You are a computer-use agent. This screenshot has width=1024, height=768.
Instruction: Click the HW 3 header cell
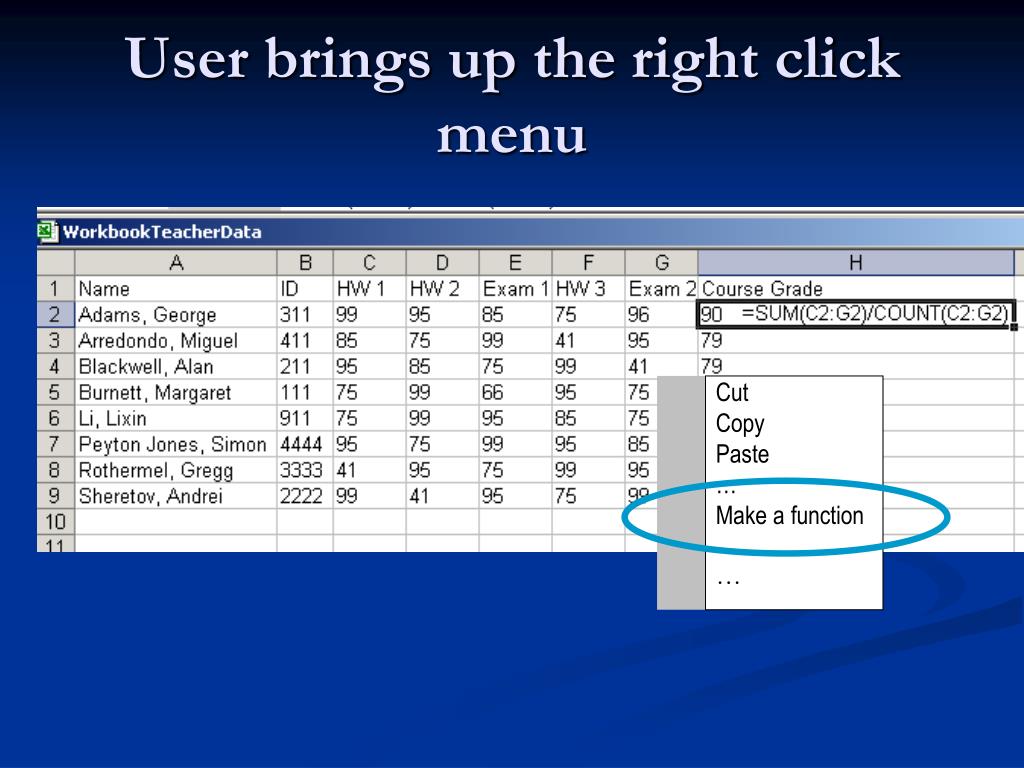588,289
